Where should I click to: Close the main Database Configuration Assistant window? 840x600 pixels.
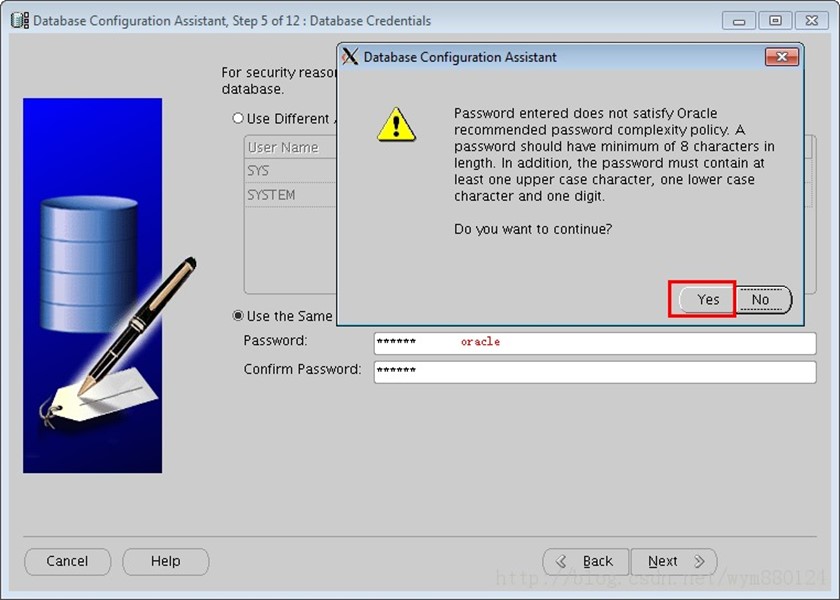[x=812, y=21]
